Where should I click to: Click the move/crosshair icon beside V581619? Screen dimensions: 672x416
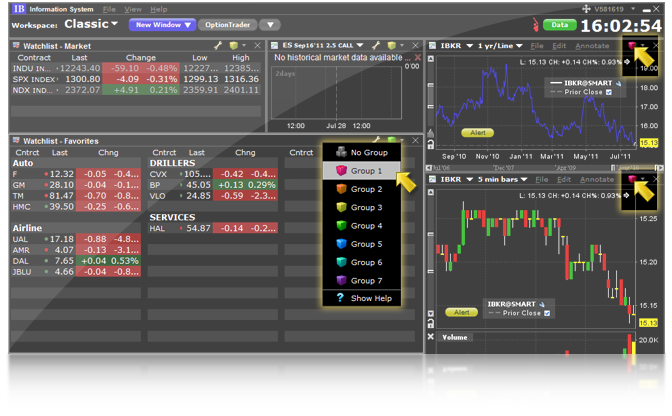point(586,9)
